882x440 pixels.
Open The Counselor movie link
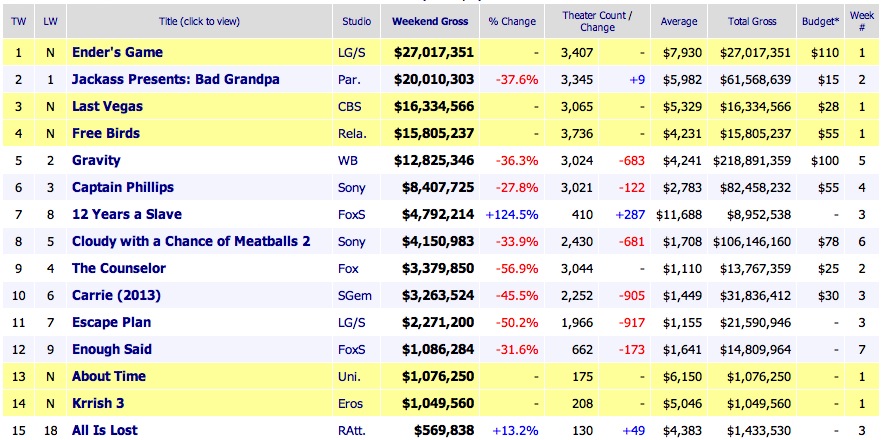click(x=119, y=268)
